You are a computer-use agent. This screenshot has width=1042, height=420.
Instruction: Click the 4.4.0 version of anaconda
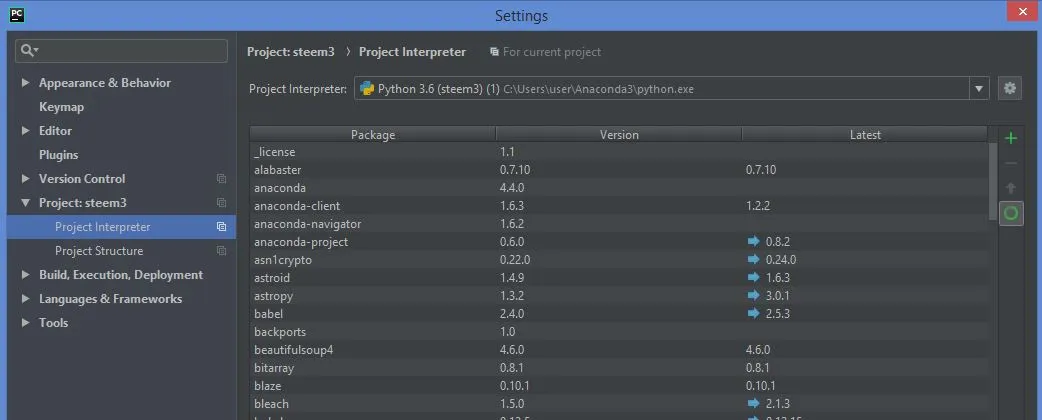[512, 188]
